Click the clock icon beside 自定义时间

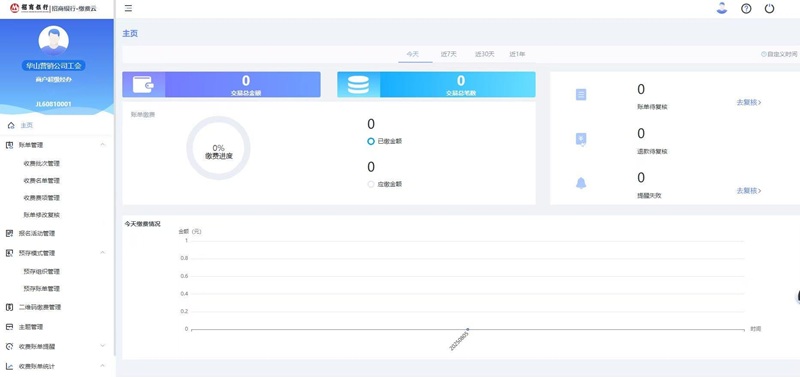point(763,54)
